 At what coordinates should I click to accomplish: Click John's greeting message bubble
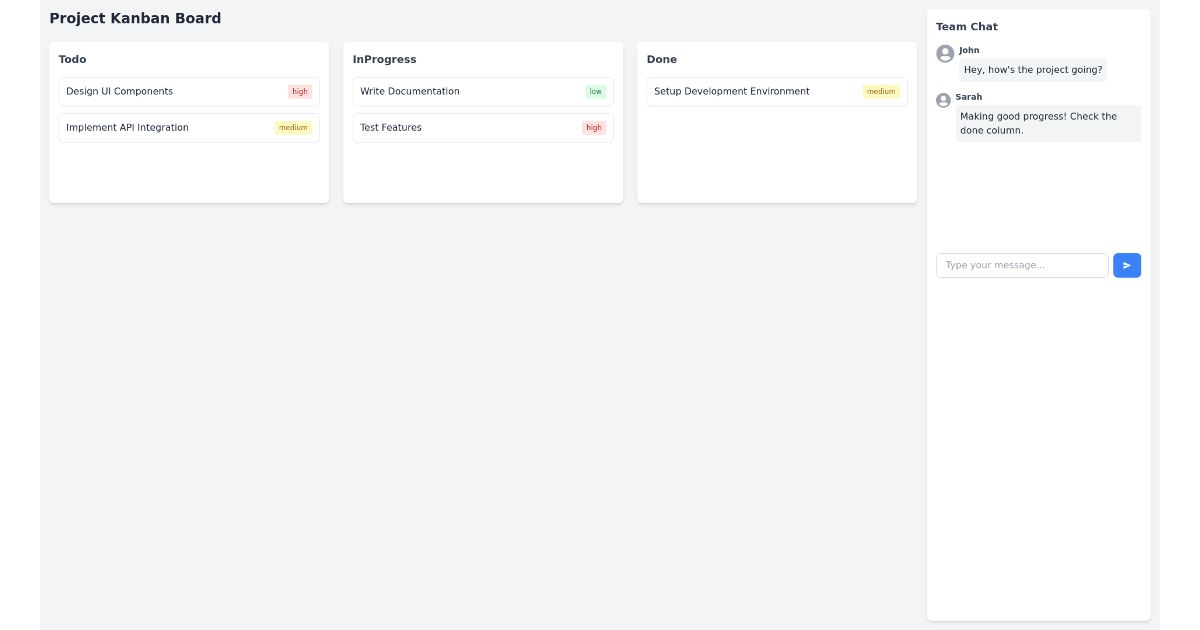point(1033,70)
